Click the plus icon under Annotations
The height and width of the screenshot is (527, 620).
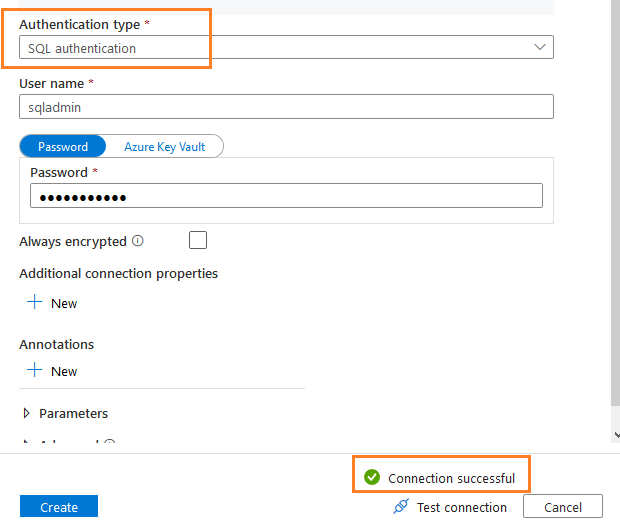pos(34,370)
